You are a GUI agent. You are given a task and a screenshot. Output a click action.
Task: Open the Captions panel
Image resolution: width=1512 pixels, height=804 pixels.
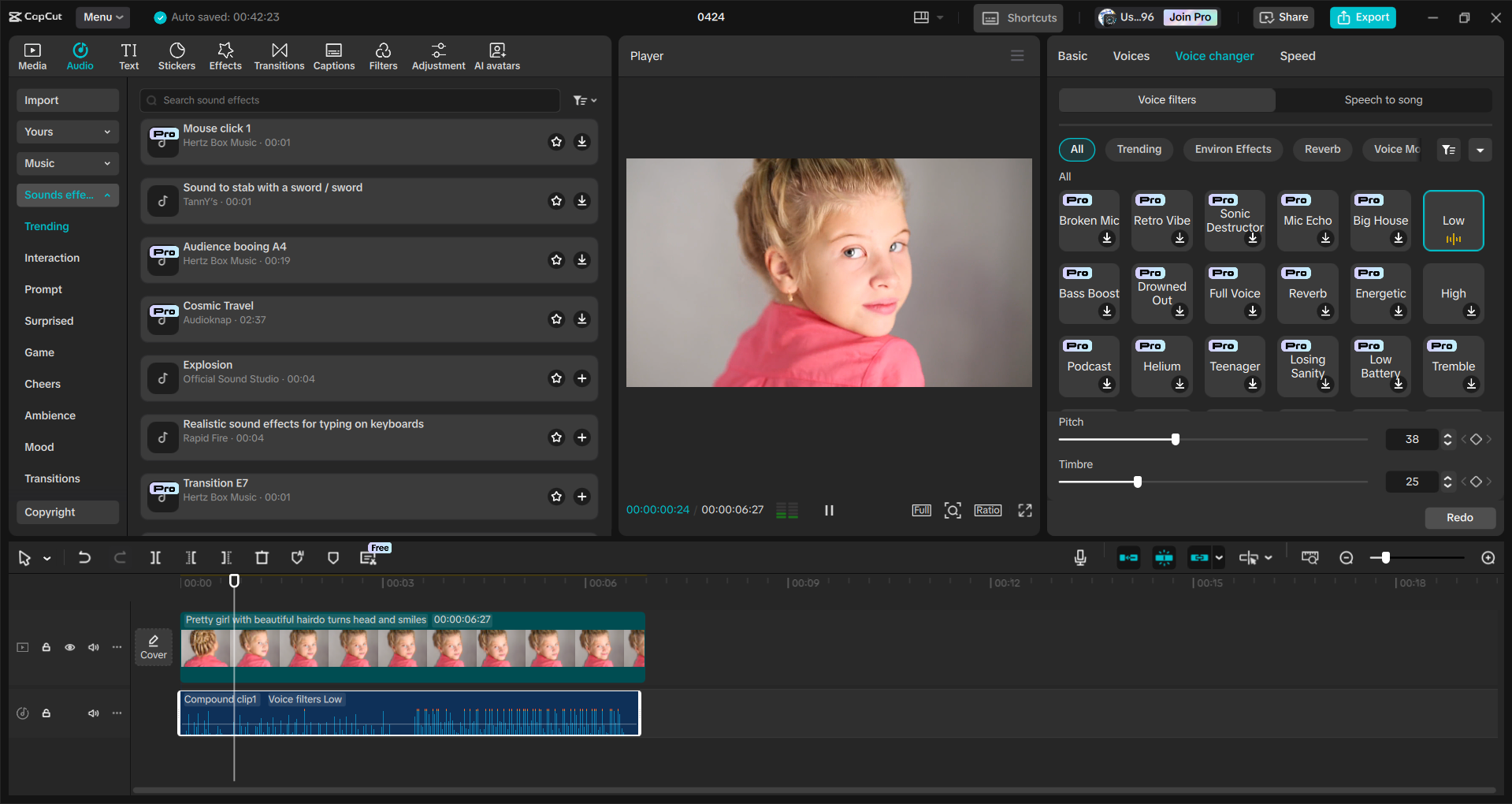click(333, 55)
